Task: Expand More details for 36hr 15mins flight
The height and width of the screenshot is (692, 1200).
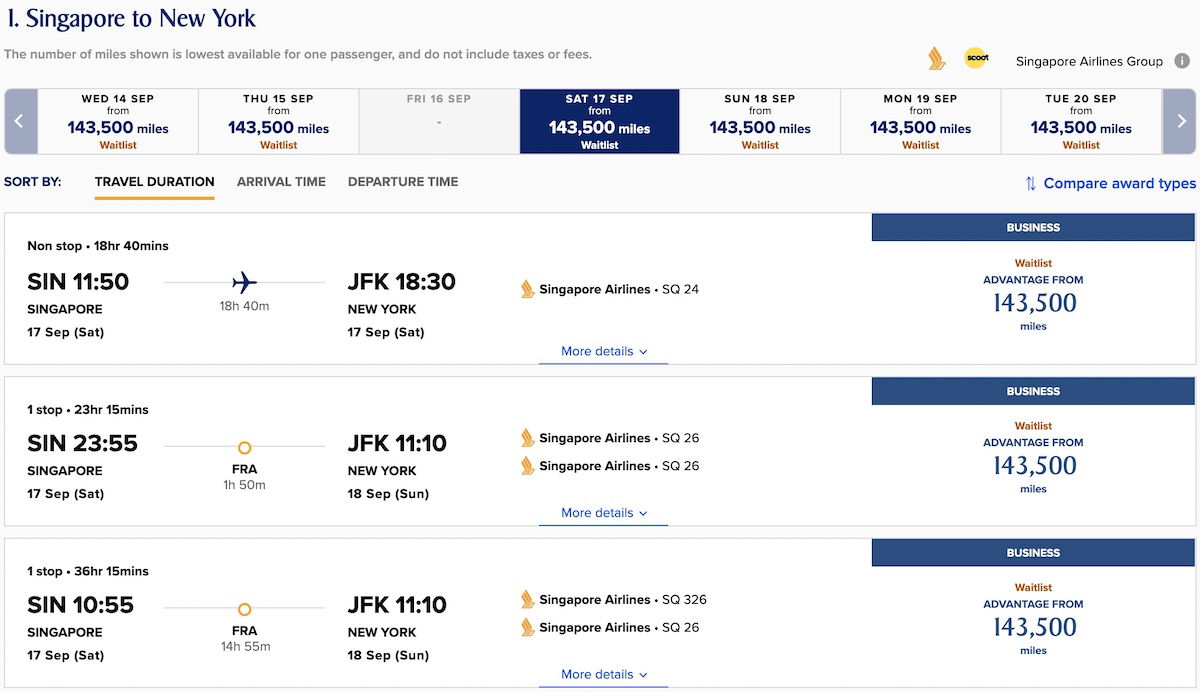Action: point(604,674)
